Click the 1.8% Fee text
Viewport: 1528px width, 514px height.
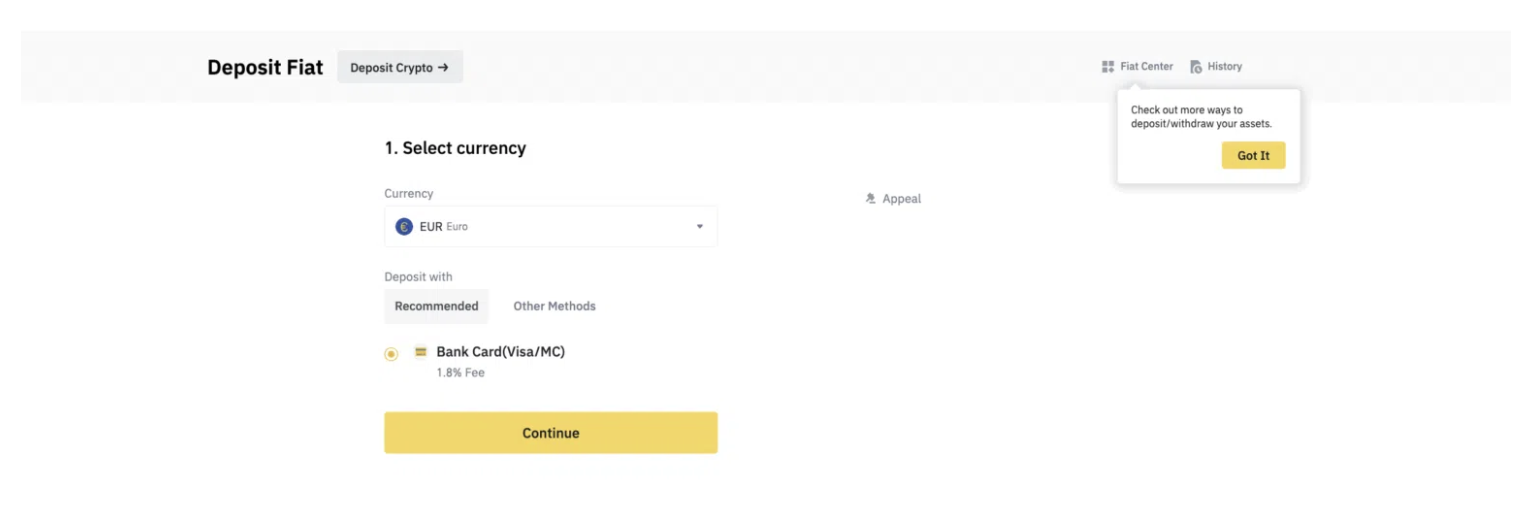[460, 373]
